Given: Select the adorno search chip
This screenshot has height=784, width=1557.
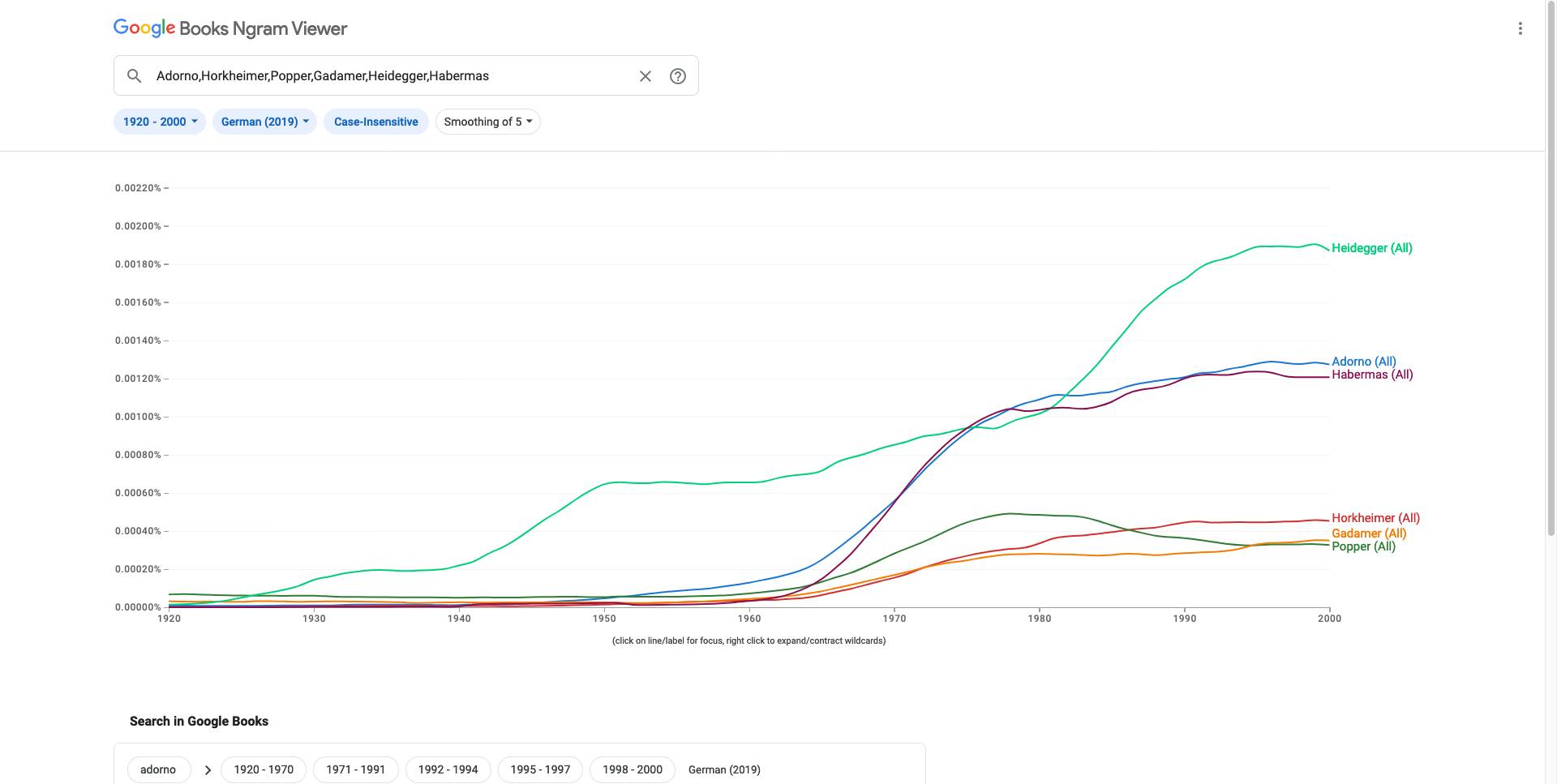Looking at the screenshot, I should tap(158, 769).
